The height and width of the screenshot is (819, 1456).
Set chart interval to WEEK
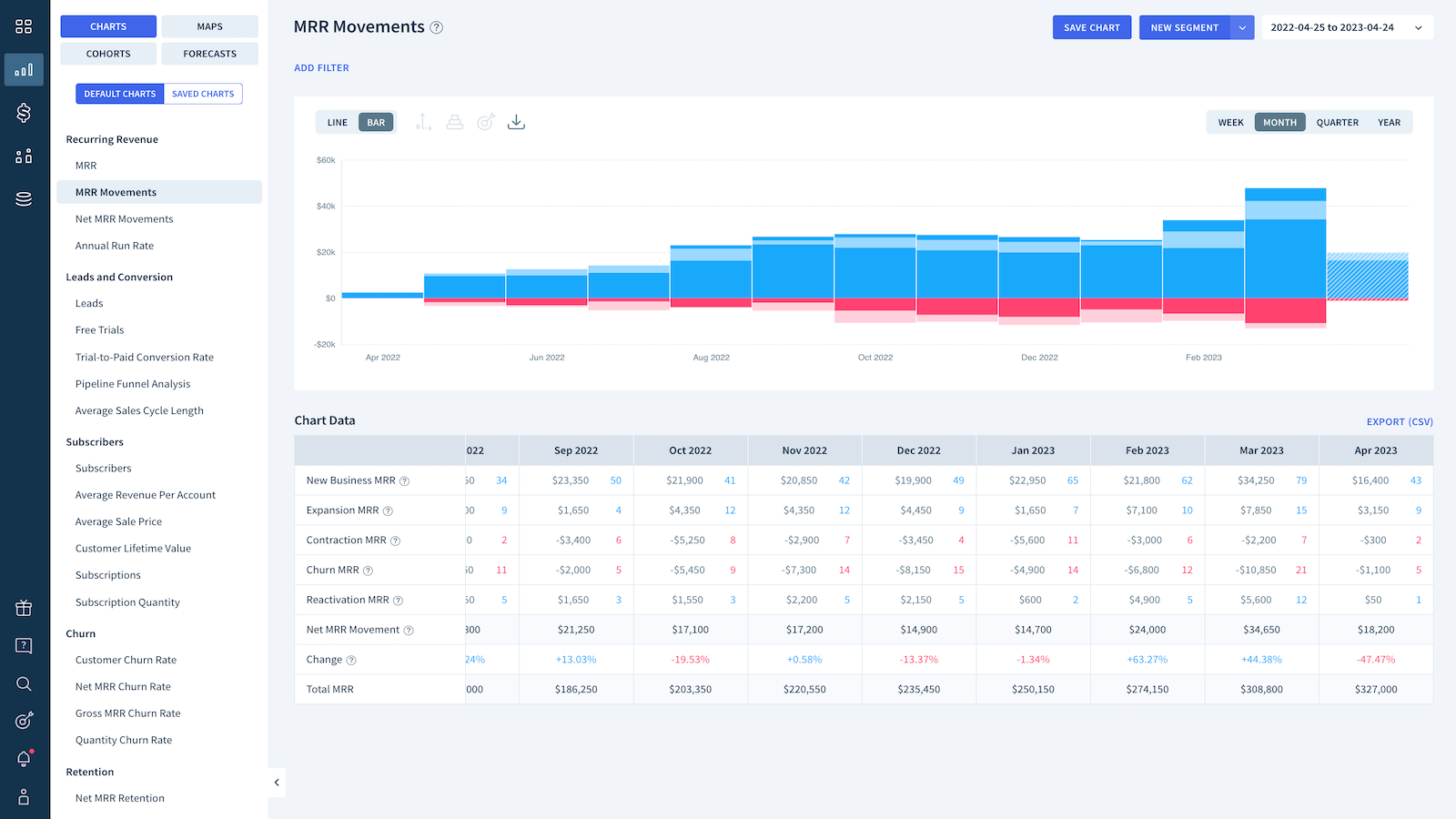pyautogui.click(x=1230, y=123)
